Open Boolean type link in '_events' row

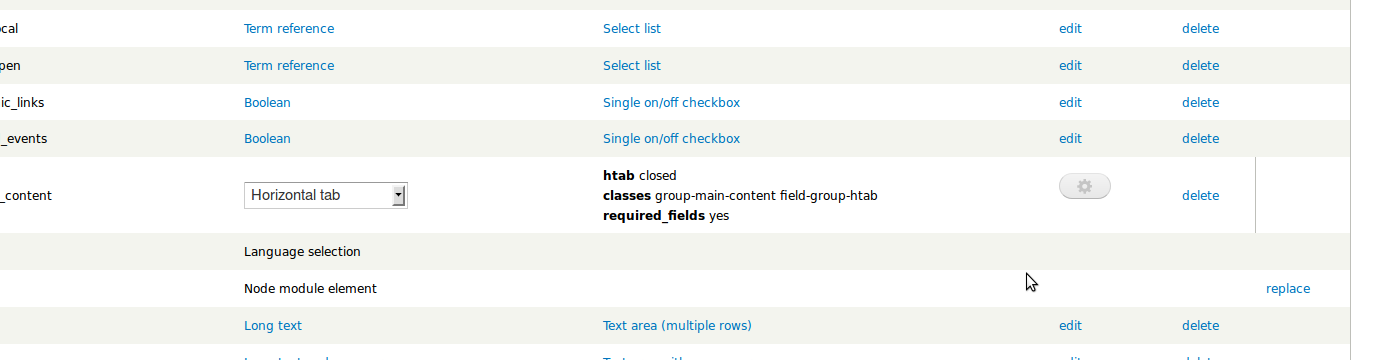(267, 139)
